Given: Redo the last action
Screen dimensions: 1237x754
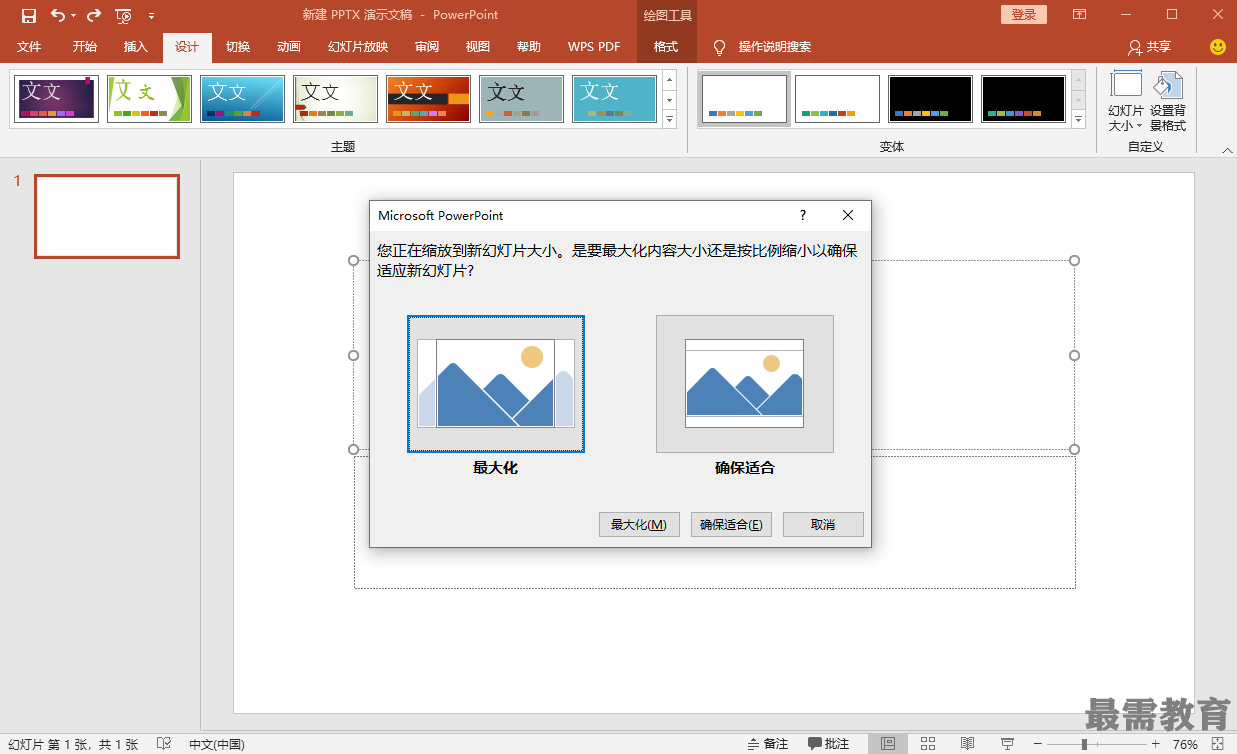Looking at the screenshot, I should 94,15.
